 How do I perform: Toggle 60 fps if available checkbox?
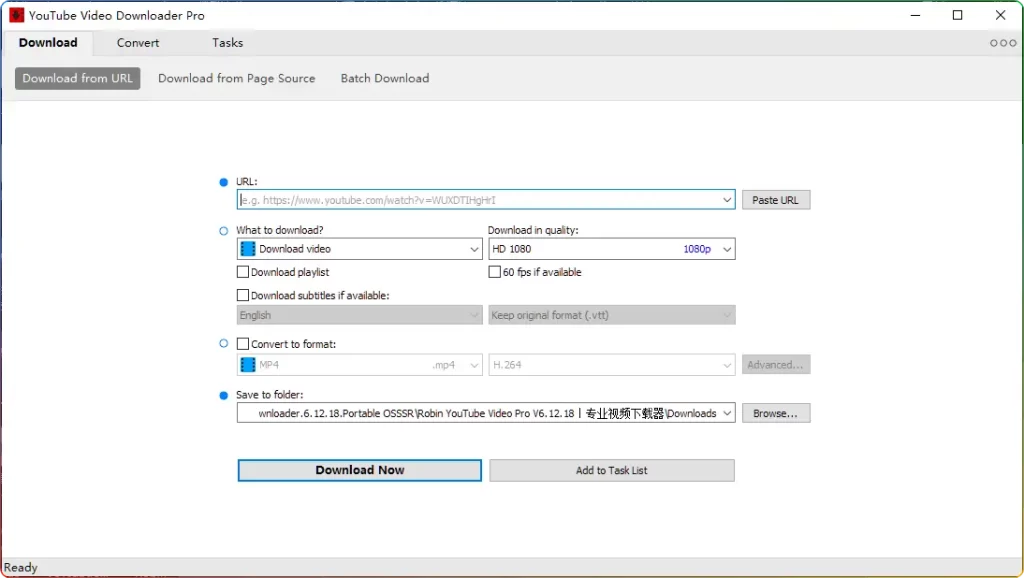point(494,272)
